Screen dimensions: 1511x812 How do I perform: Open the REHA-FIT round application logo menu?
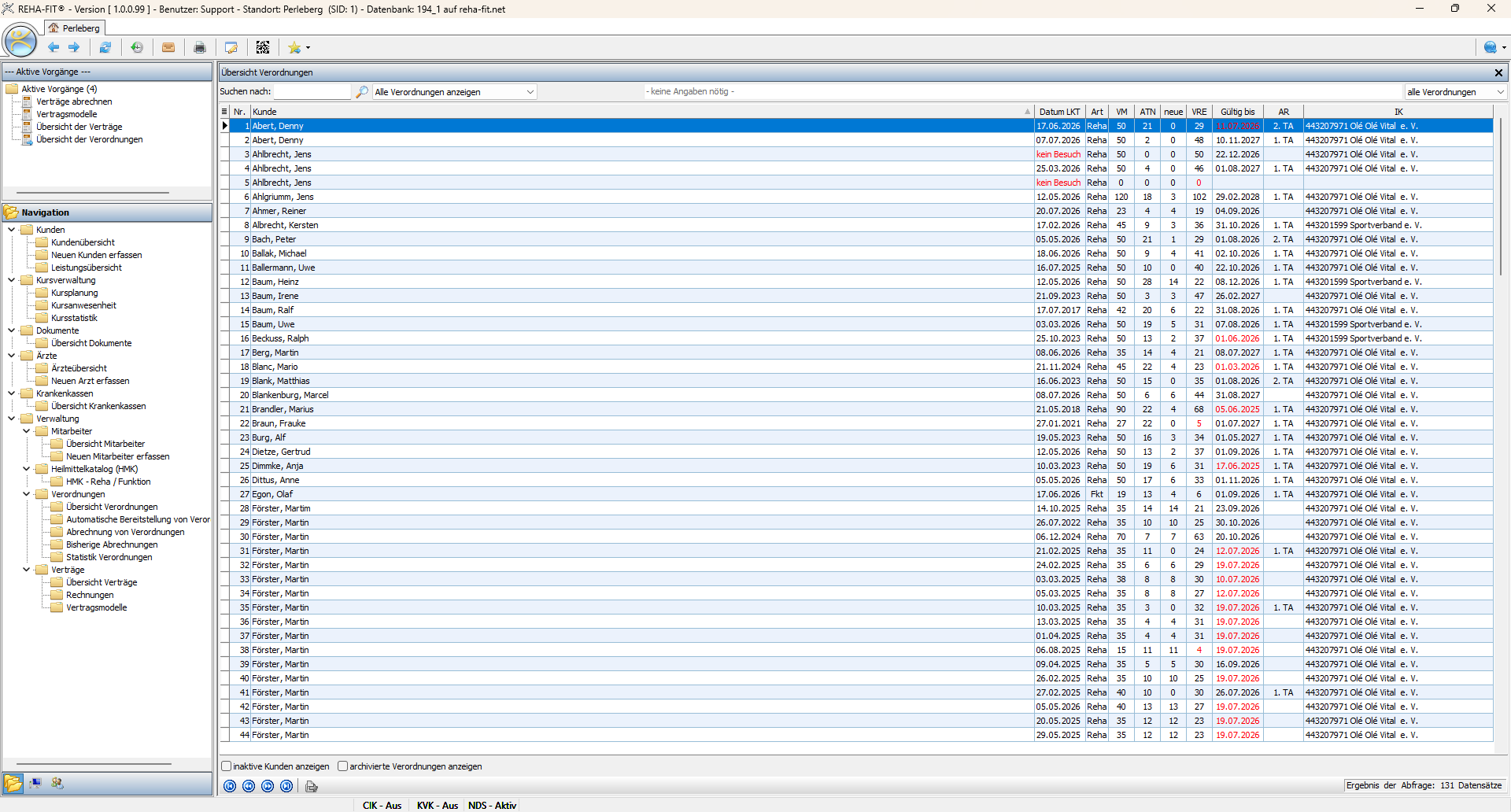pyautogui.click(x=20, y=41)
